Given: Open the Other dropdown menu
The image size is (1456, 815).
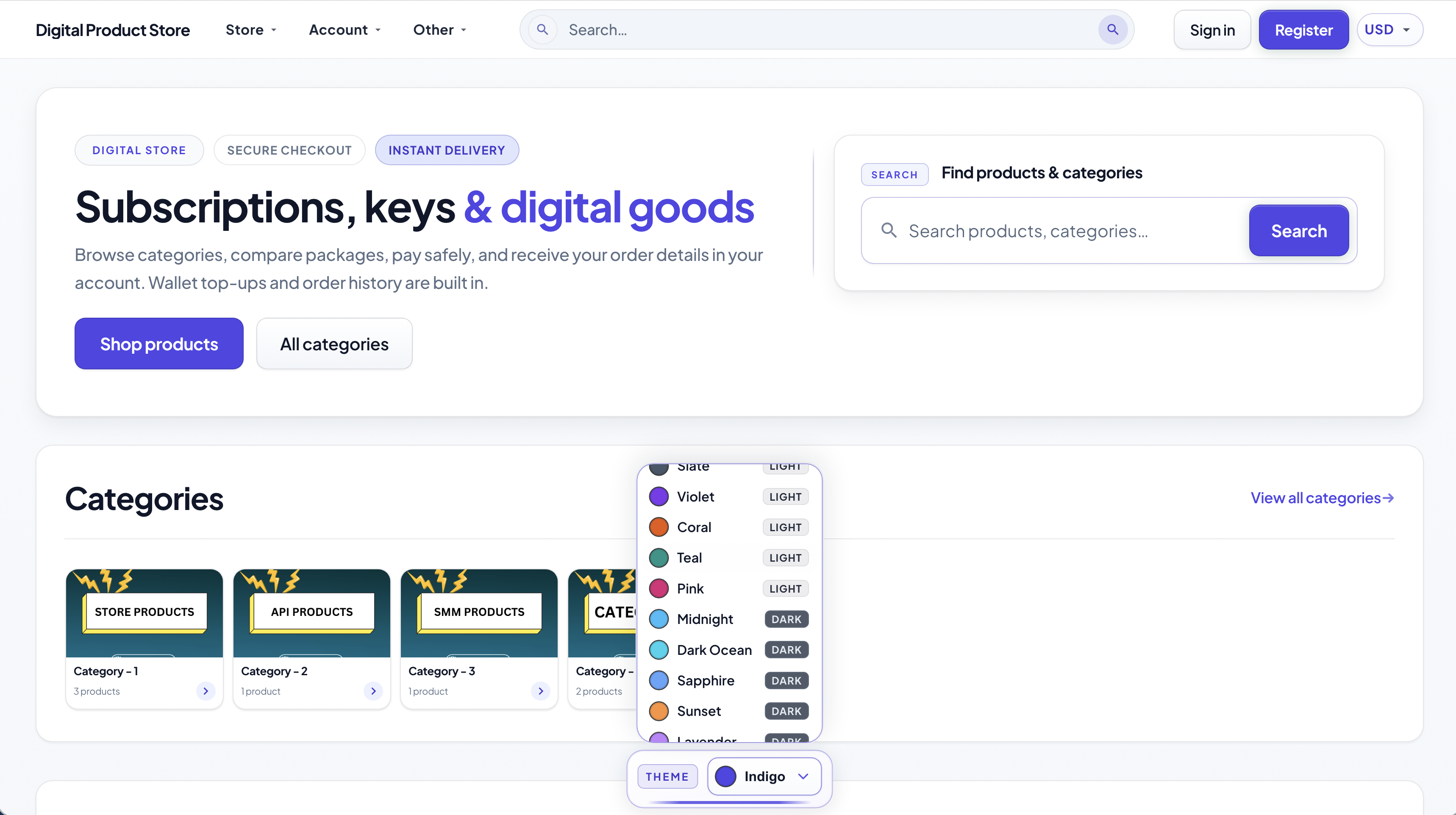Looking at the screenshot, I should [x=440, y=30].
